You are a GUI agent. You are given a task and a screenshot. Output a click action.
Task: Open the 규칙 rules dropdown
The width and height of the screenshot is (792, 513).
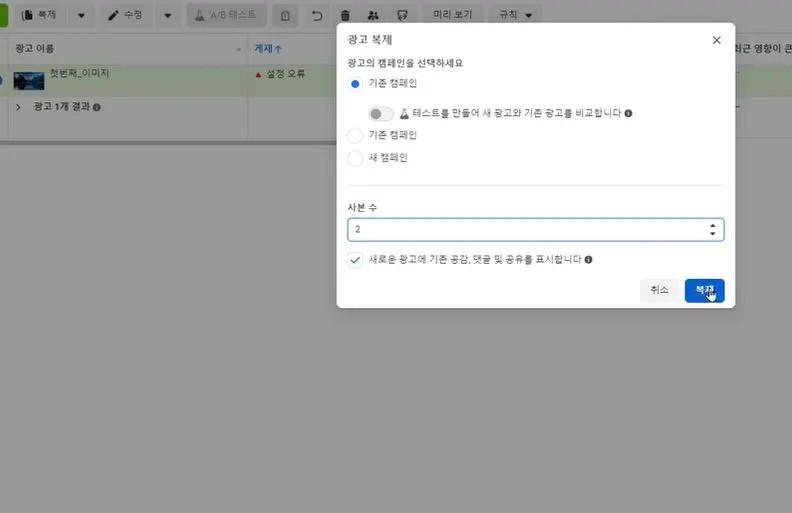(516, 15)
